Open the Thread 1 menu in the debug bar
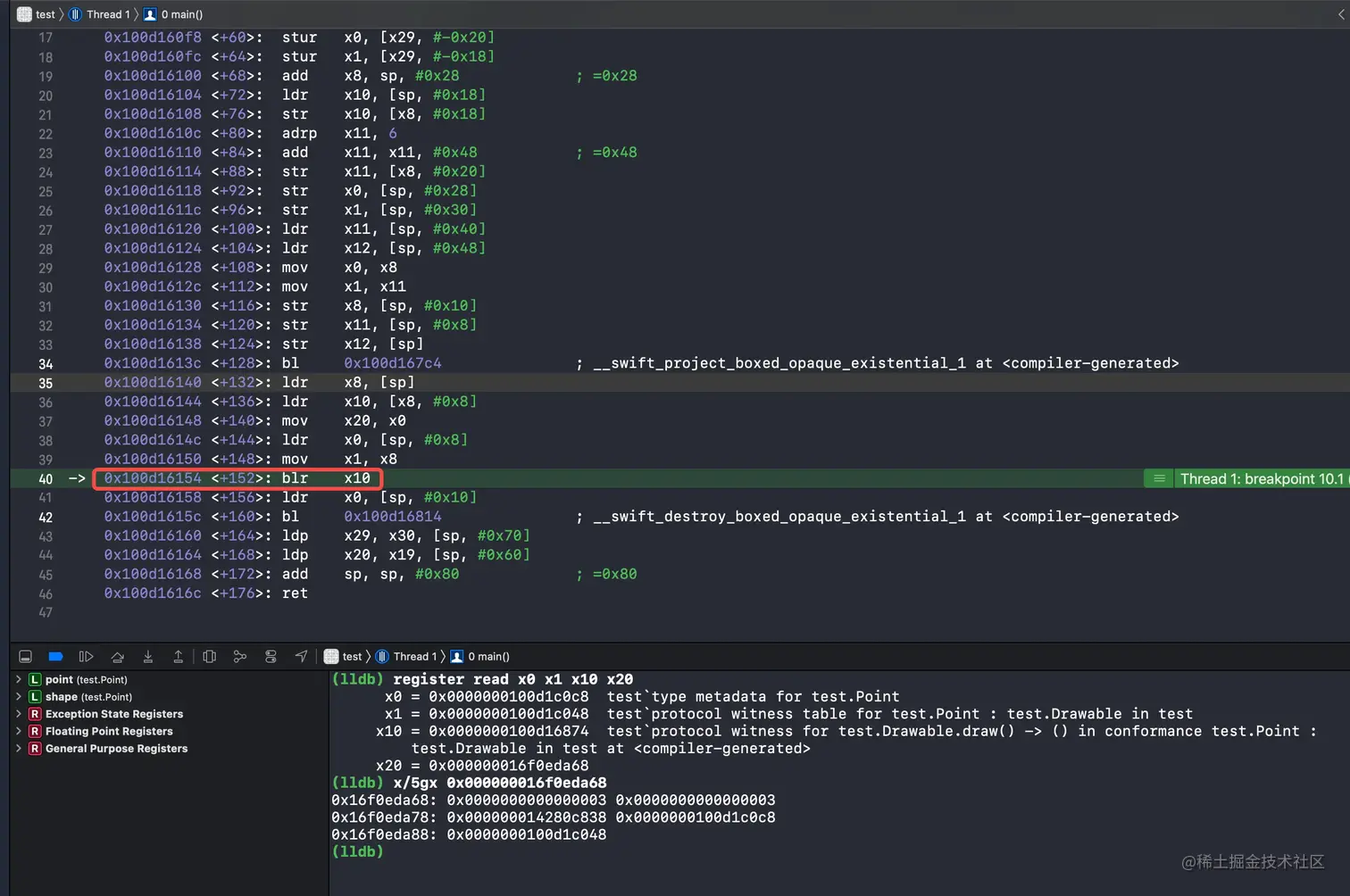1350x896 pixels. pos(406,657)
